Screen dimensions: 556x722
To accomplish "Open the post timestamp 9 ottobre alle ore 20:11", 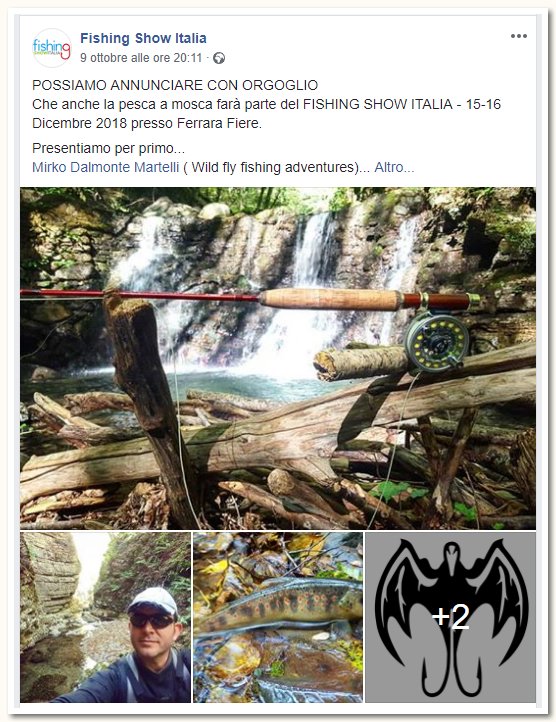I will pos(141,58).
